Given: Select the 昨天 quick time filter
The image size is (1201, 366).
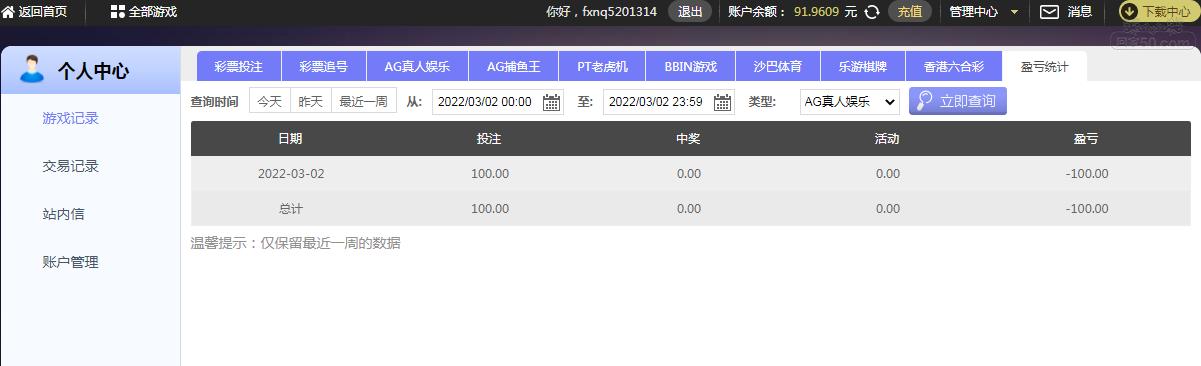Looking at the screenshot, I should [x=311, y=101].
